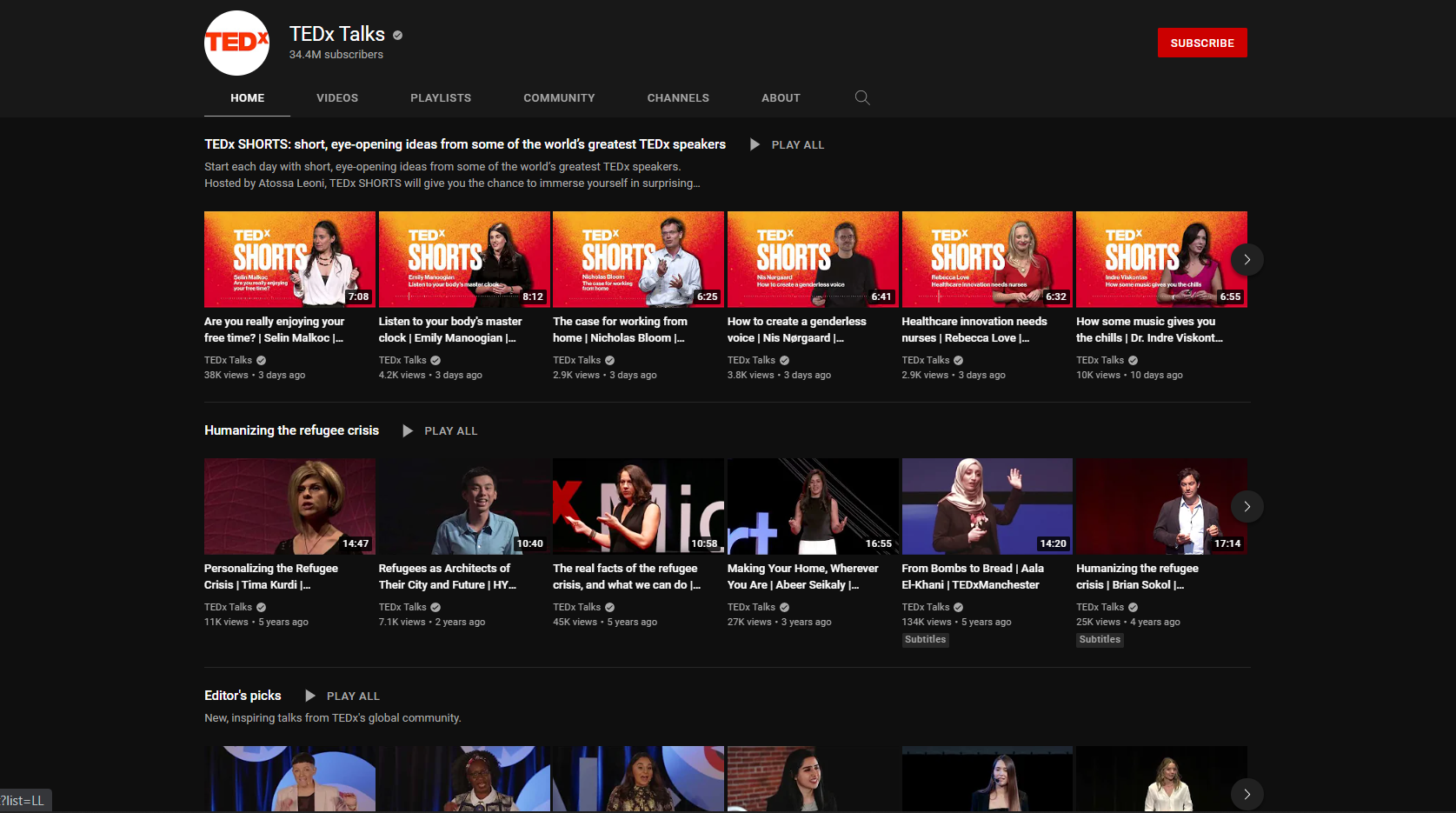The image size is (1456, 813).
Task: Click title 'How some music gives you the chills'
Action: 1149,330
